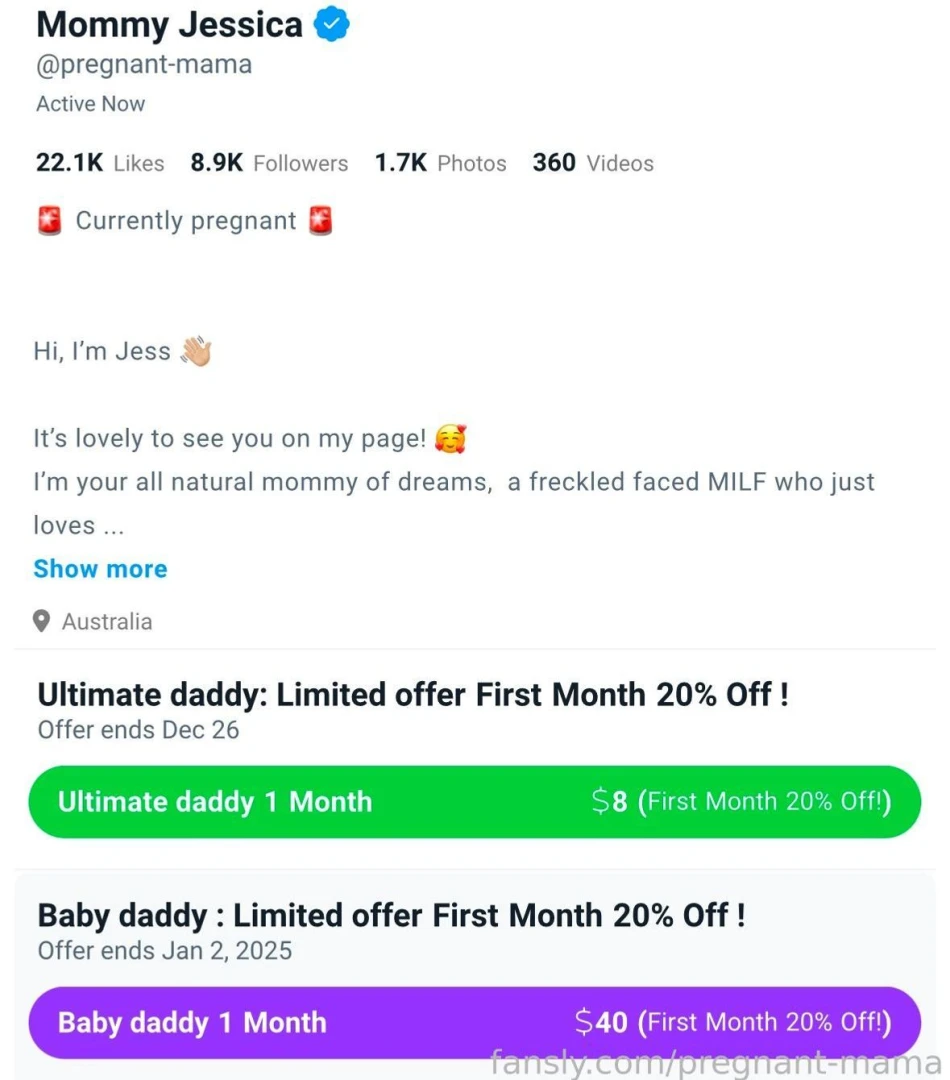The image size is (950, 1080).
Task: Subscribe with Baby daddy 1 Month for $40
Action: click(x=475, y=1022)
